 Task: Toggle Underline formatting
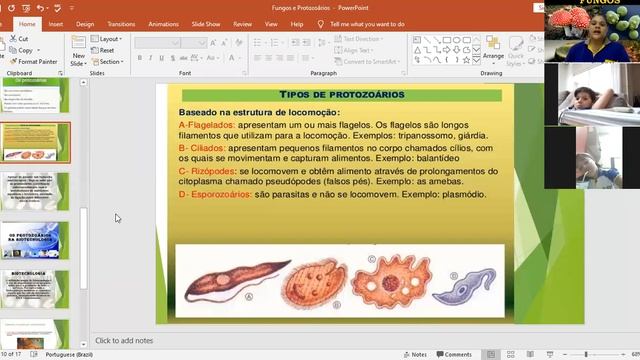(x=162, y=58)
